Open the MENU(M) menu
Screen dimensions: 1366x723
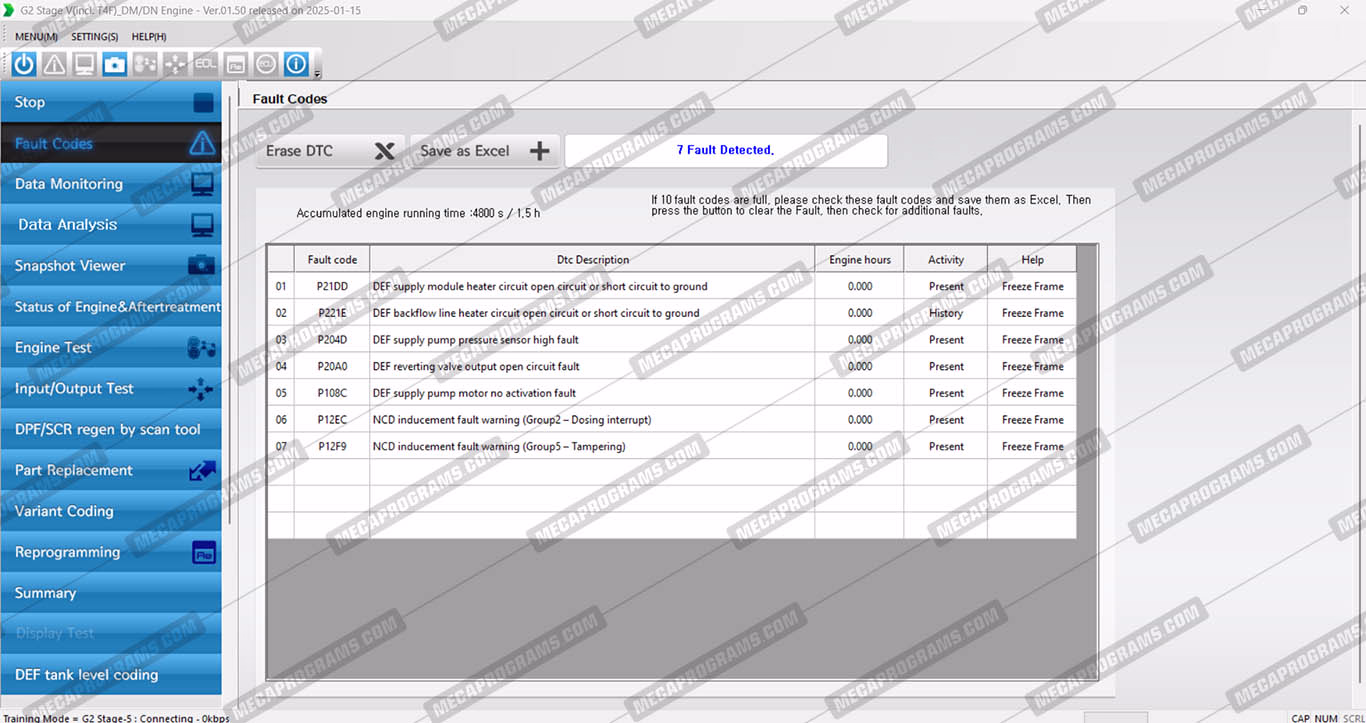point(36,37)
